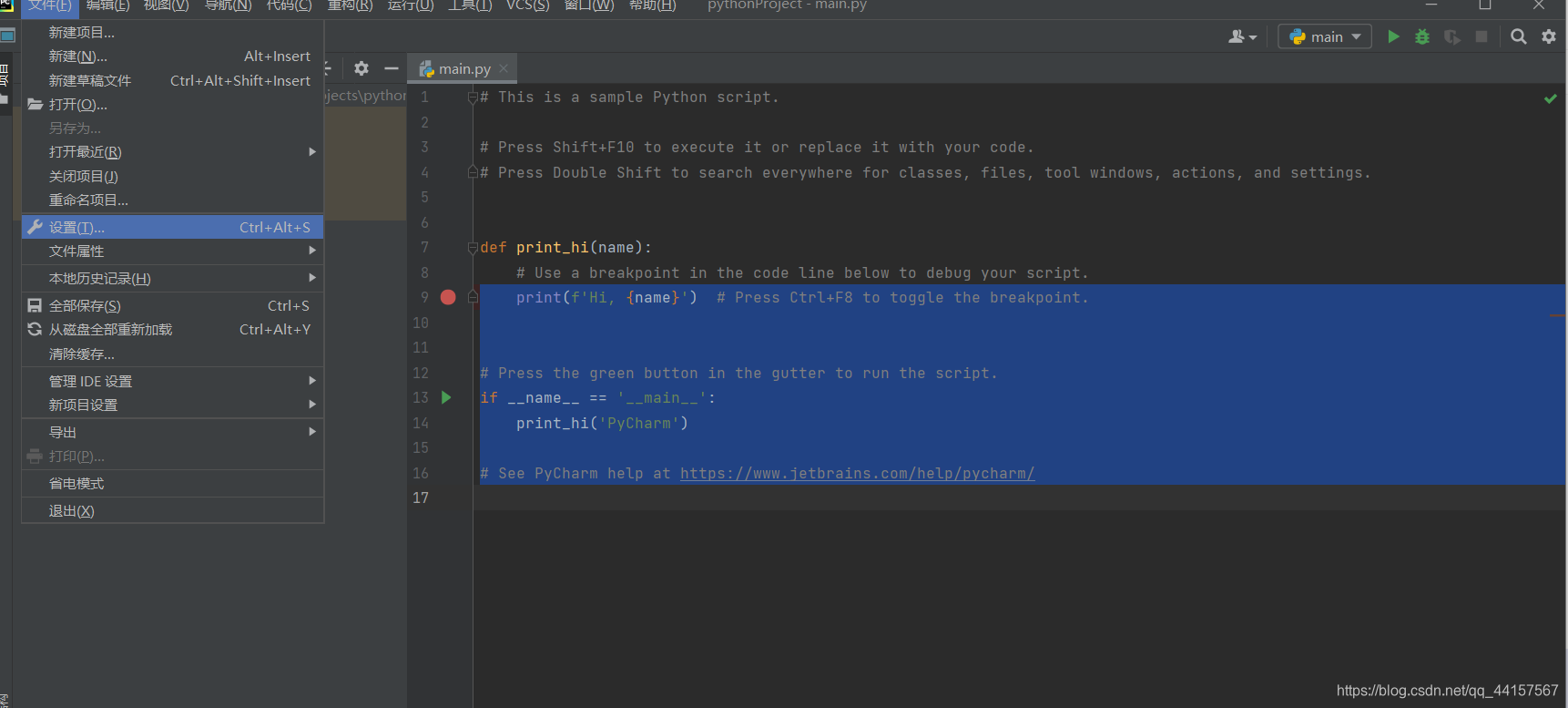Expand 新项目设置 submenu
1568x708 pixels.
tap(172, 405)
